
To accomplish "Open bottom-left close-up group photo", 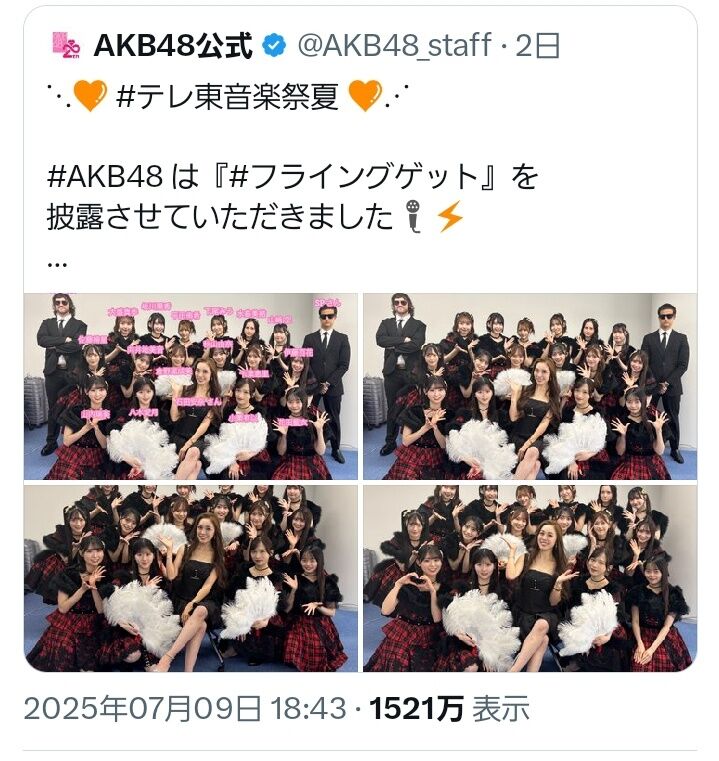I will click(x=191, y=579).
